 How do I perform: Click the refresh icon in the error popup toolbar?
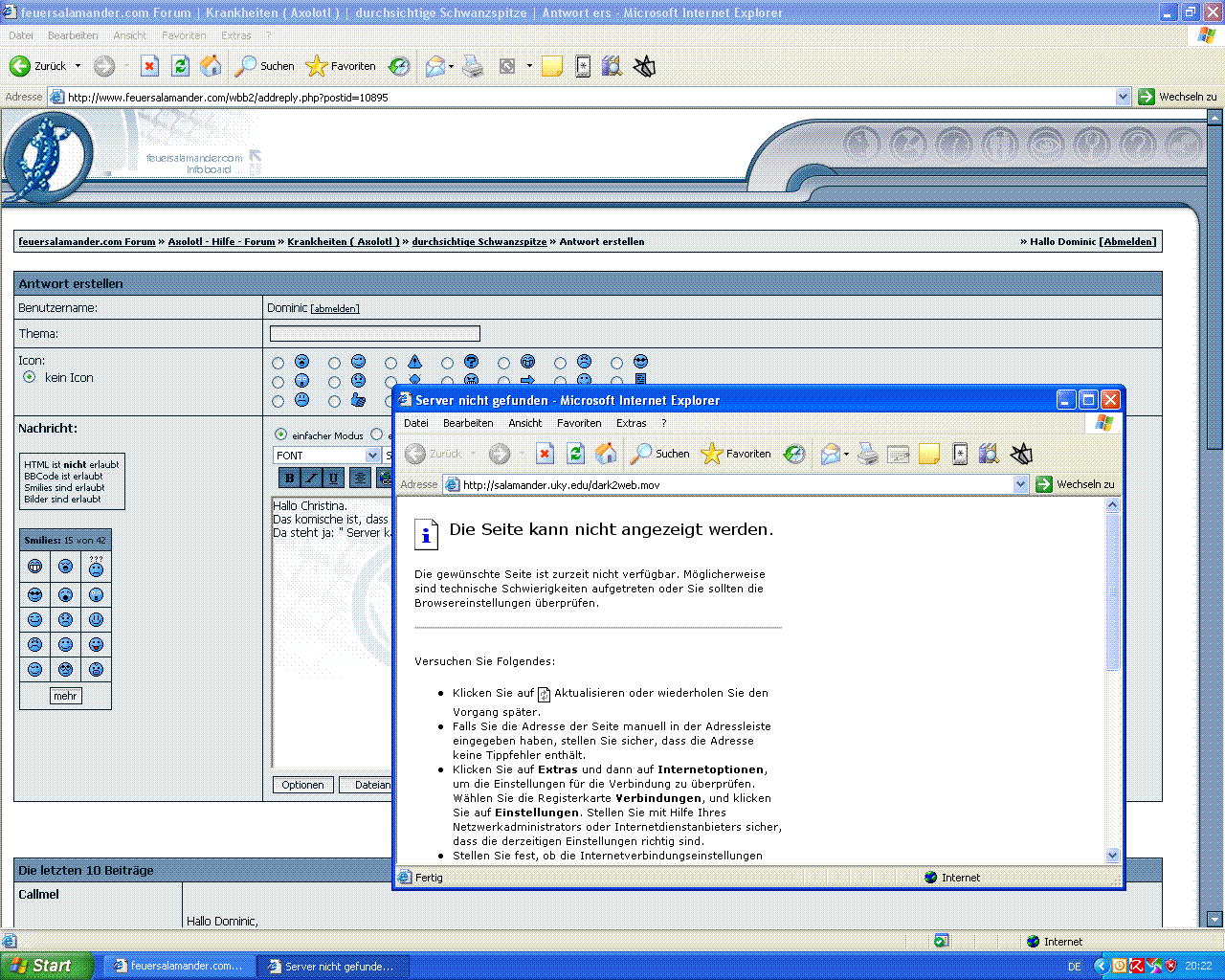575,454
